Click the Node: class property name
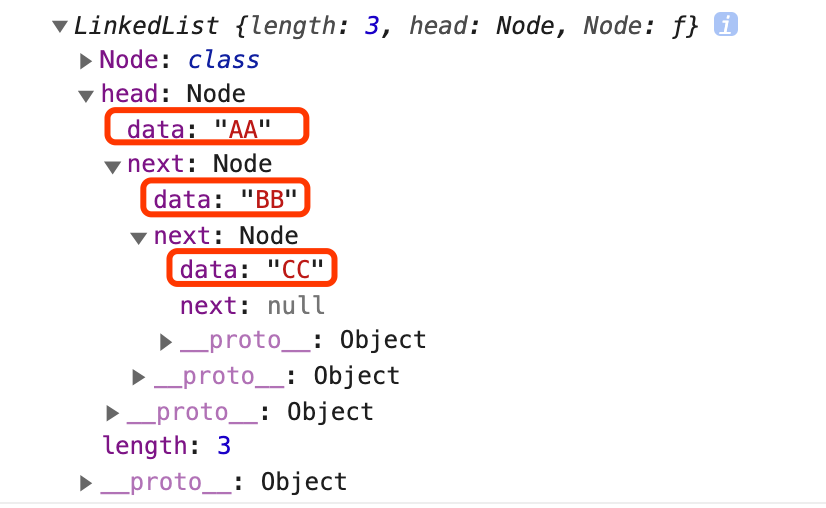The width and height of the screenshot is (826, 508). pos(128,60)
